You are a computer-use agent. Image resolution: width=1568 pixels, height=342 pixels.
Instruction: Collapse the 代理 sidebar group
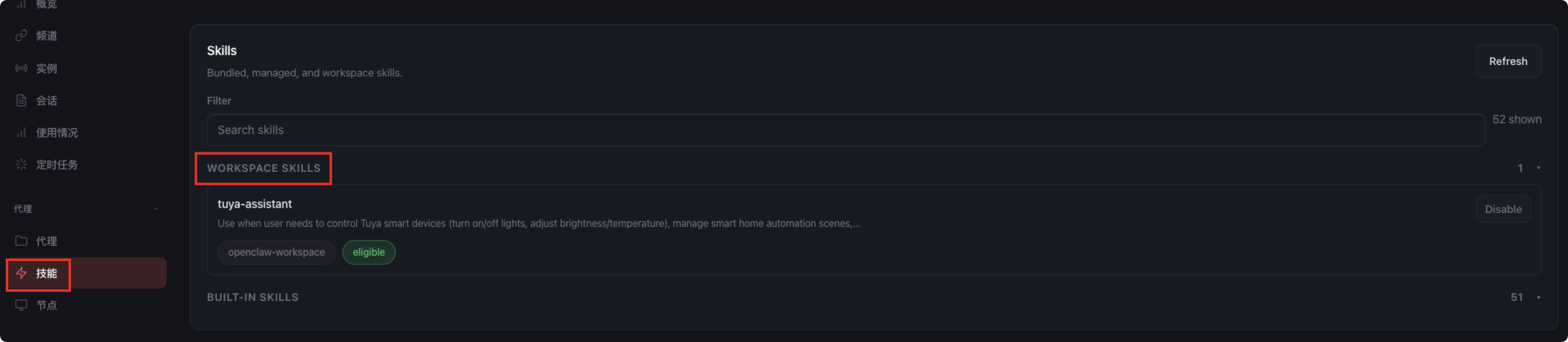tap(156, 208)
